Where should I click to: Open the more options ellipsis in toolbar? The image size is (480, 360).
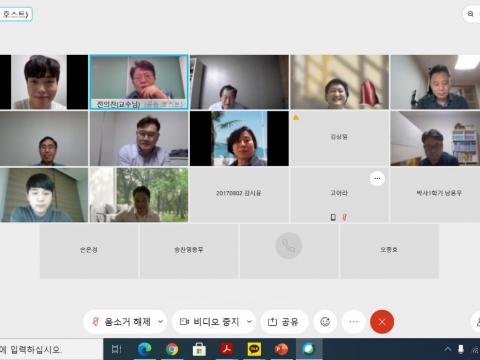pyautogui.click(x=354, y=322)
